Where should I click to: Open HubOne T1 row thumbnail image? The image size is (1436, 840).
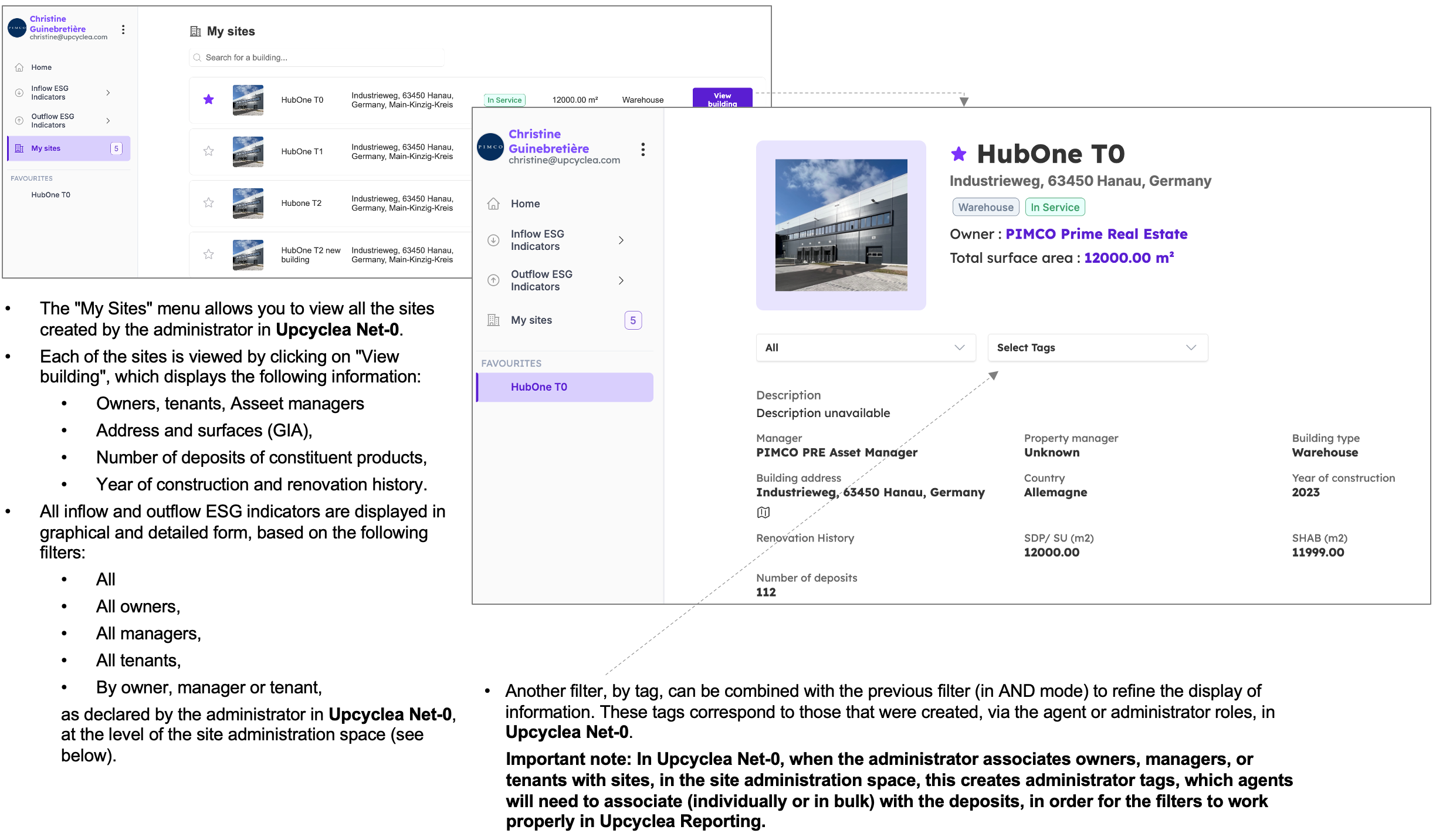point(248,152)
